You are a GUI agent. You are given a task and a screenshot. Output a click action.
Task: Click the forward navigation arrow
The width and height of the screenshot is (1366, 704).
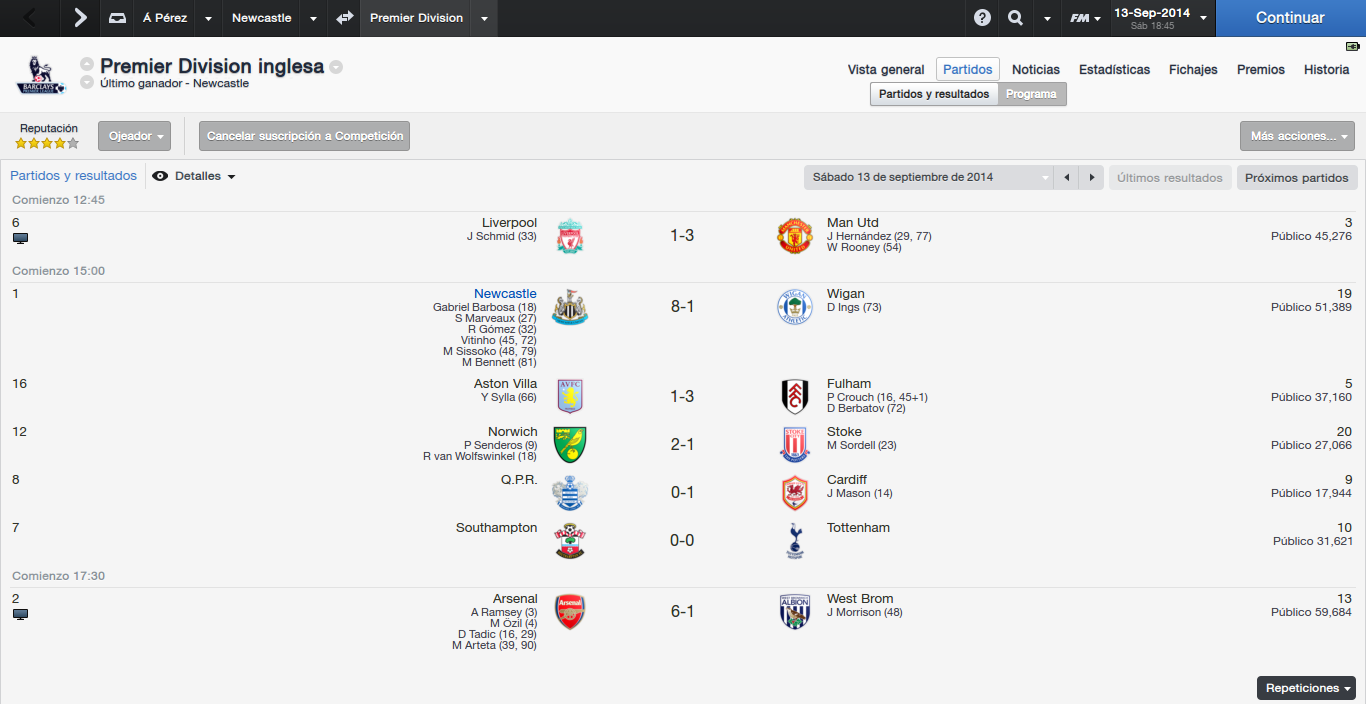(x=80, y=18)
